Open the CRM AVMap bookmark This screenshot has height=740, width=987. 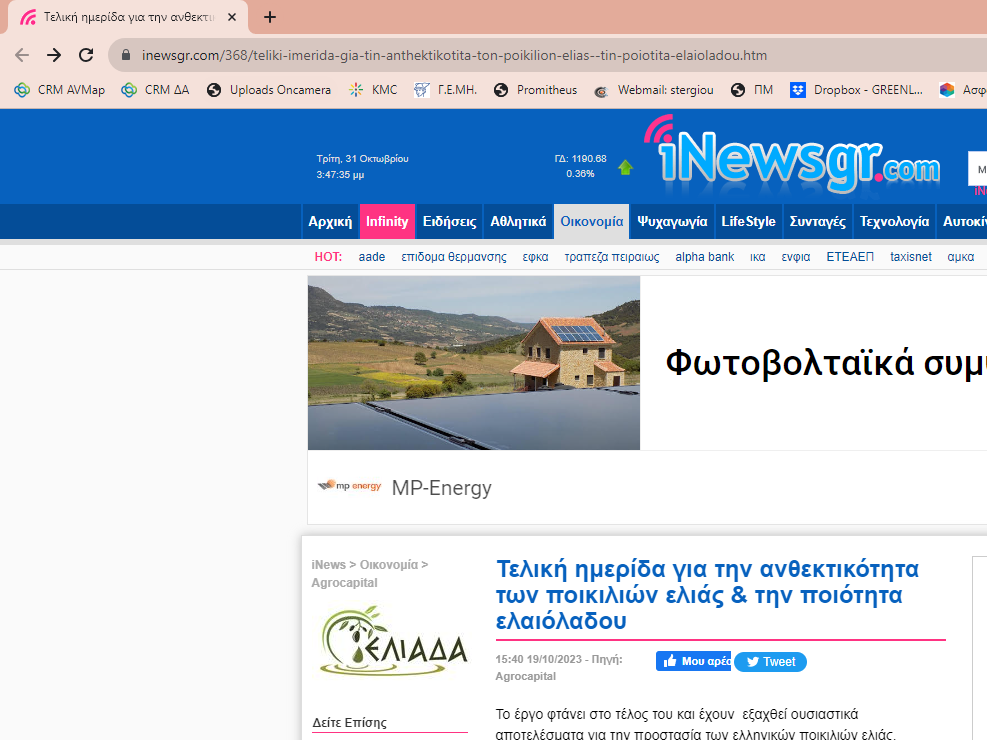pos(60,90)
